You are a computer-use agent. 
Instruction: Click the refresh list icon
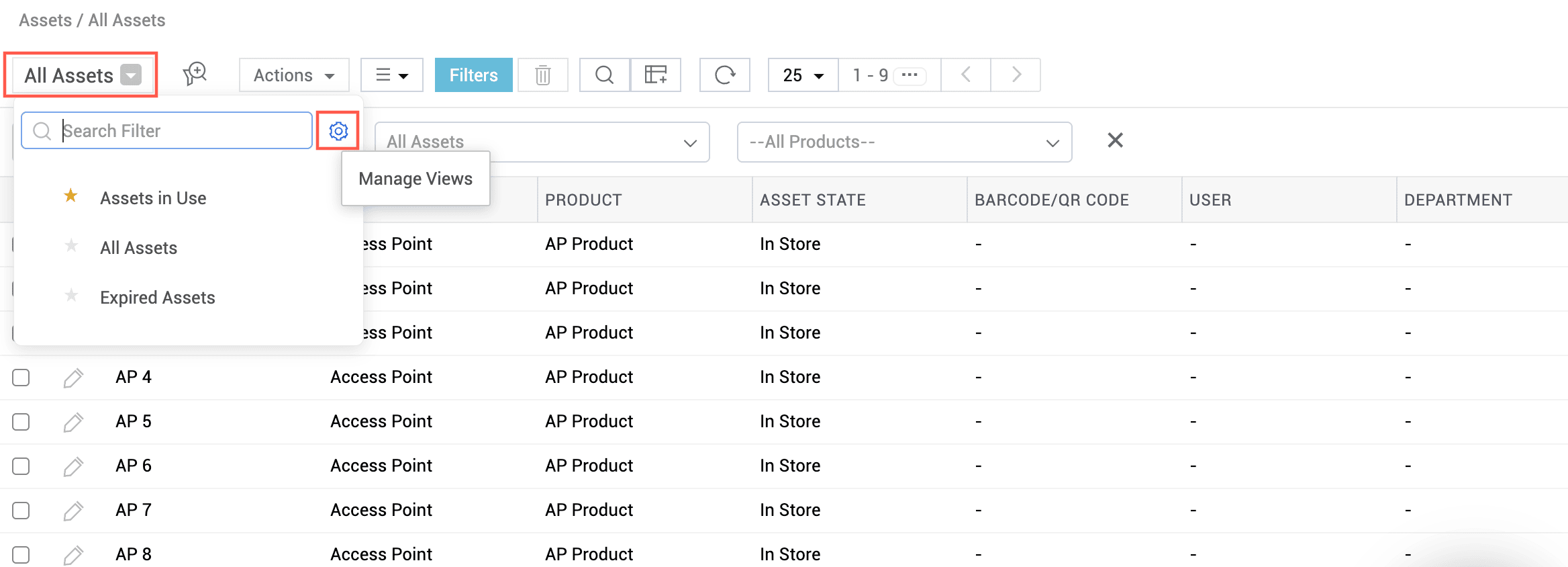tap(725, 75)
